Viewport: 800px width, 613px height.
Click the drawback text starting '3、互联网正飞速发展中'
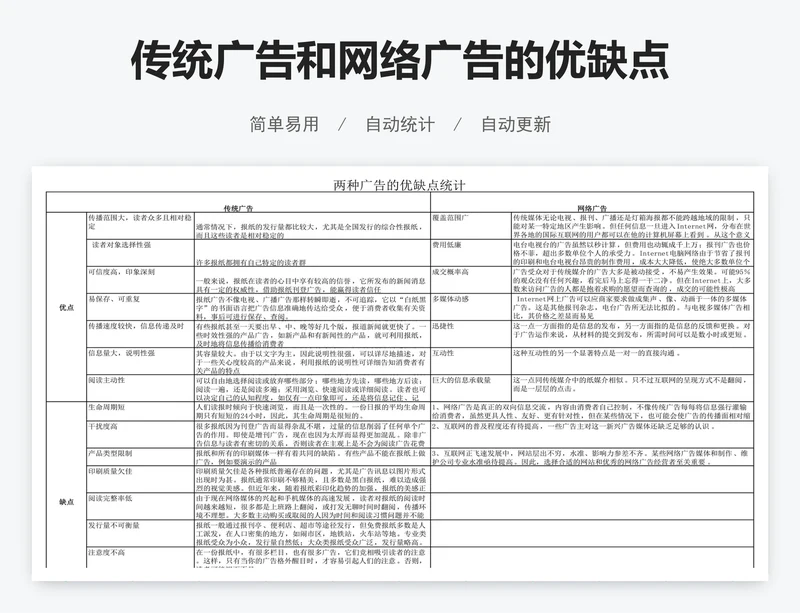(x=590, y=457)
